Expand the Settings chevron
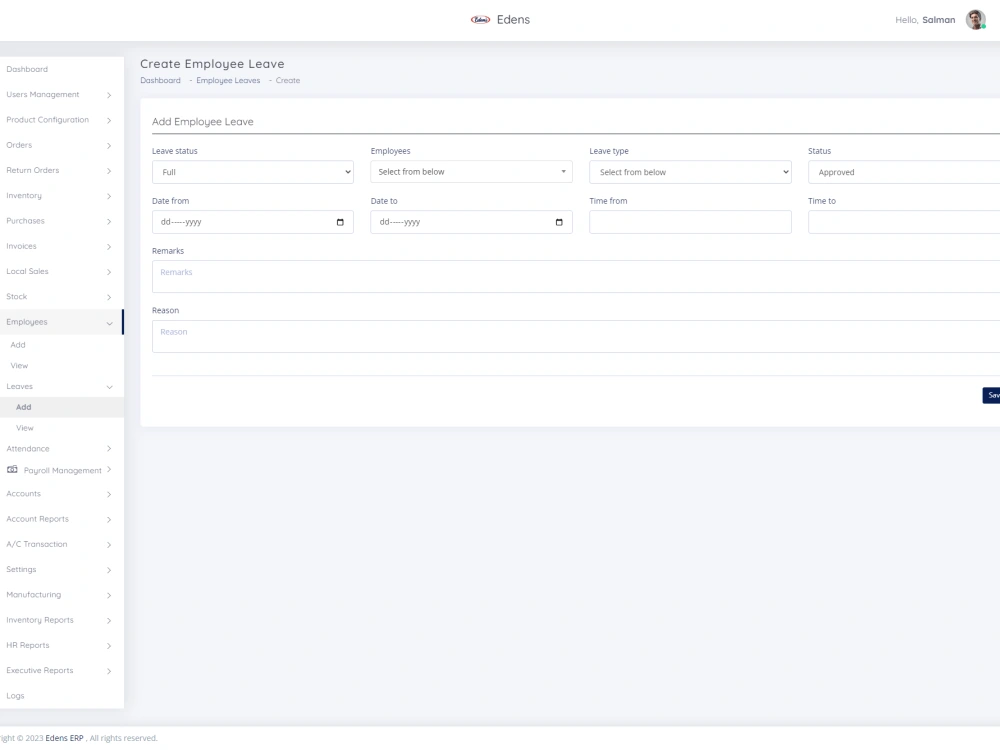This screenshot has height=750, width=1000. (109, 570)
